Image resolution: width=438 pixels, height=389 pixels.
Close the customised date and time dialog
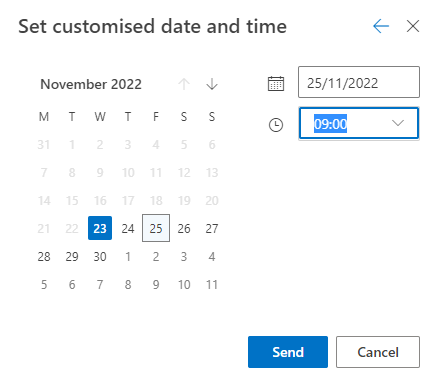[x=413, y=26]
